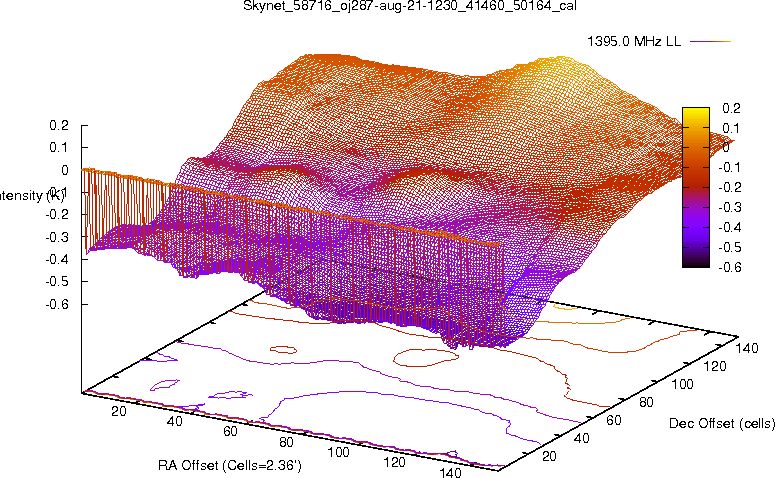Screen dimensions: 775x478
Task: Click the 140 tick on the Dec Offset axis
Action: coord(747,348)
